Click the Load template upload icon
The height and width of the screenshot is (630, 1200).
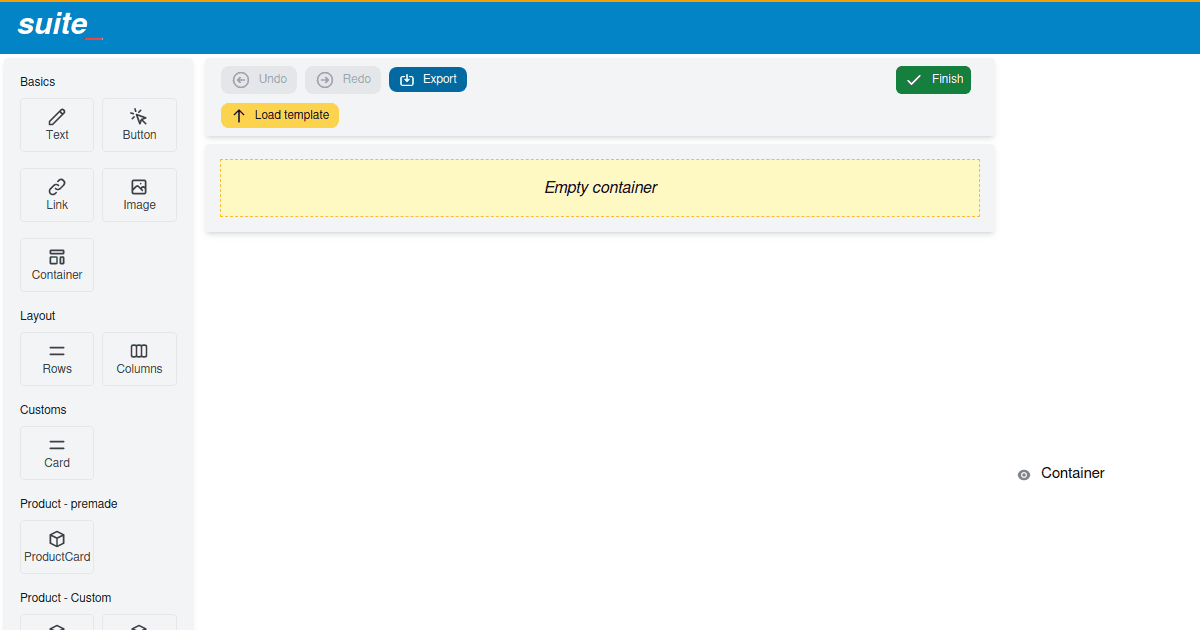(x=237, y=115)
